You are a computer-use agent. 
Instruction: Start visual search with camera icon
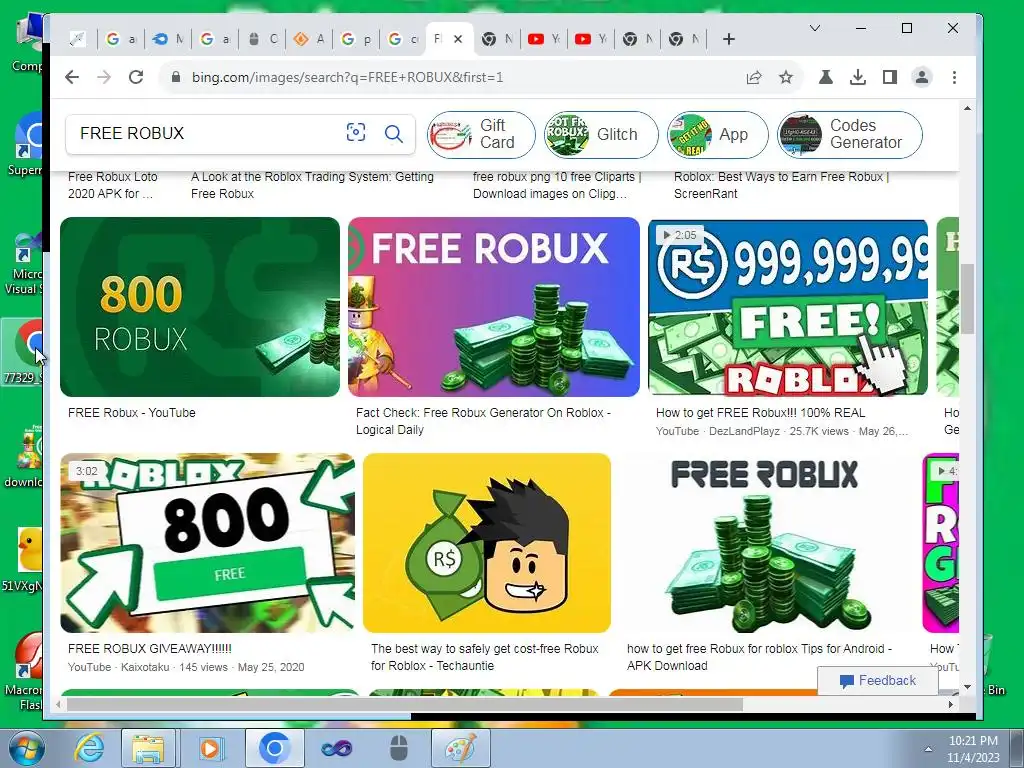[x=355, y=133]
